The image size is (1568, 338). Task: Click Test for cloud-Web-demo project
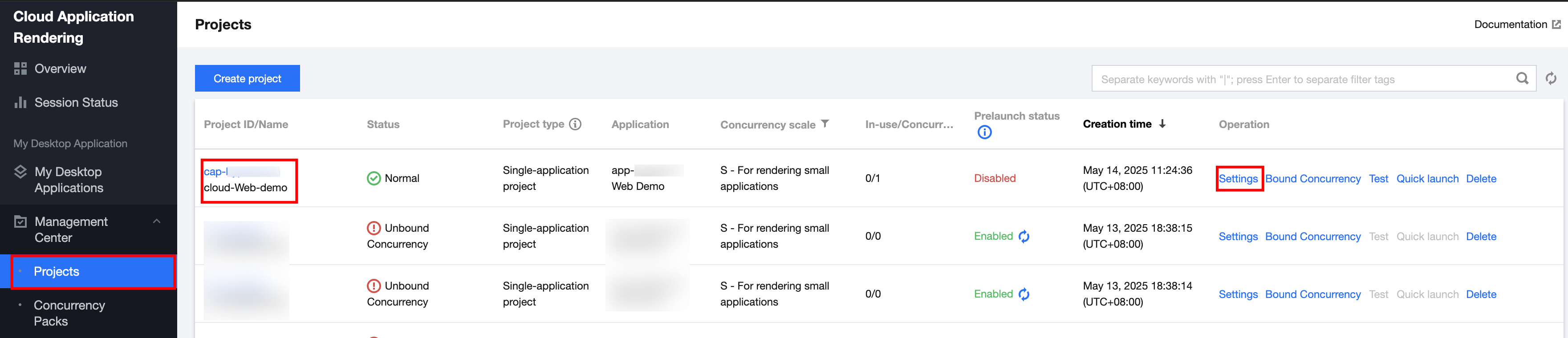coord(1378,179)
